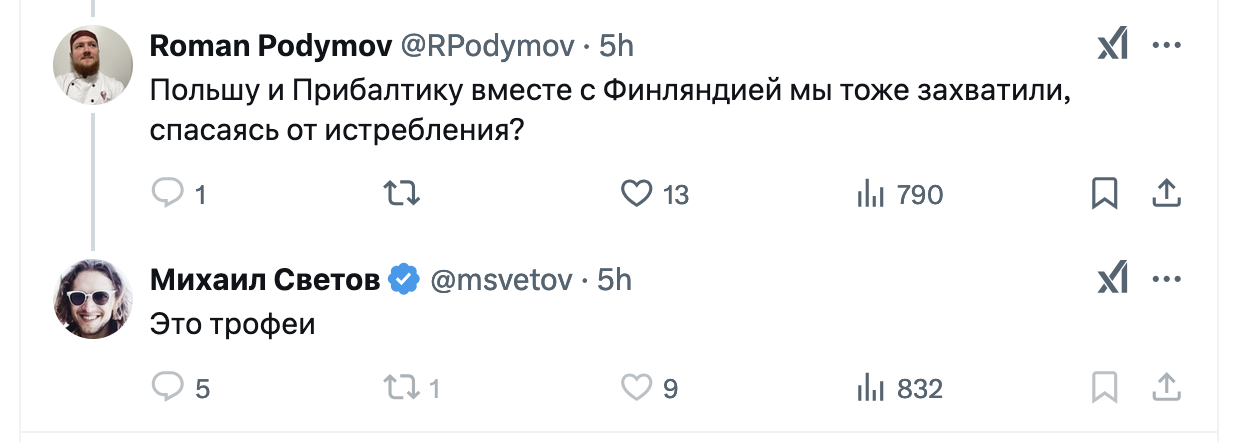Image resolution: width=1244 pixels, height=442 pixels.
Task: Share Михаил Светов's tweet
Action: pos(1166,387)
